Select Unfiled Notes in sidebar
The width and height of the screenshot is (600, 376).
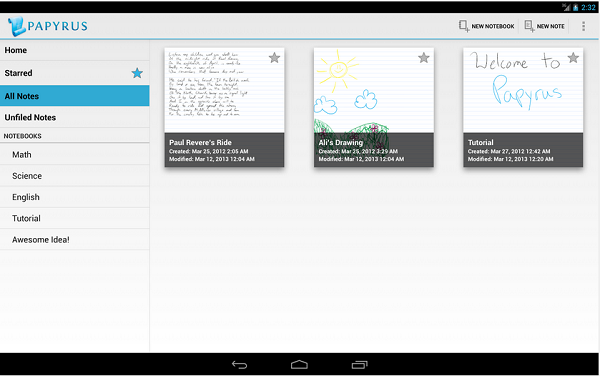75,117
